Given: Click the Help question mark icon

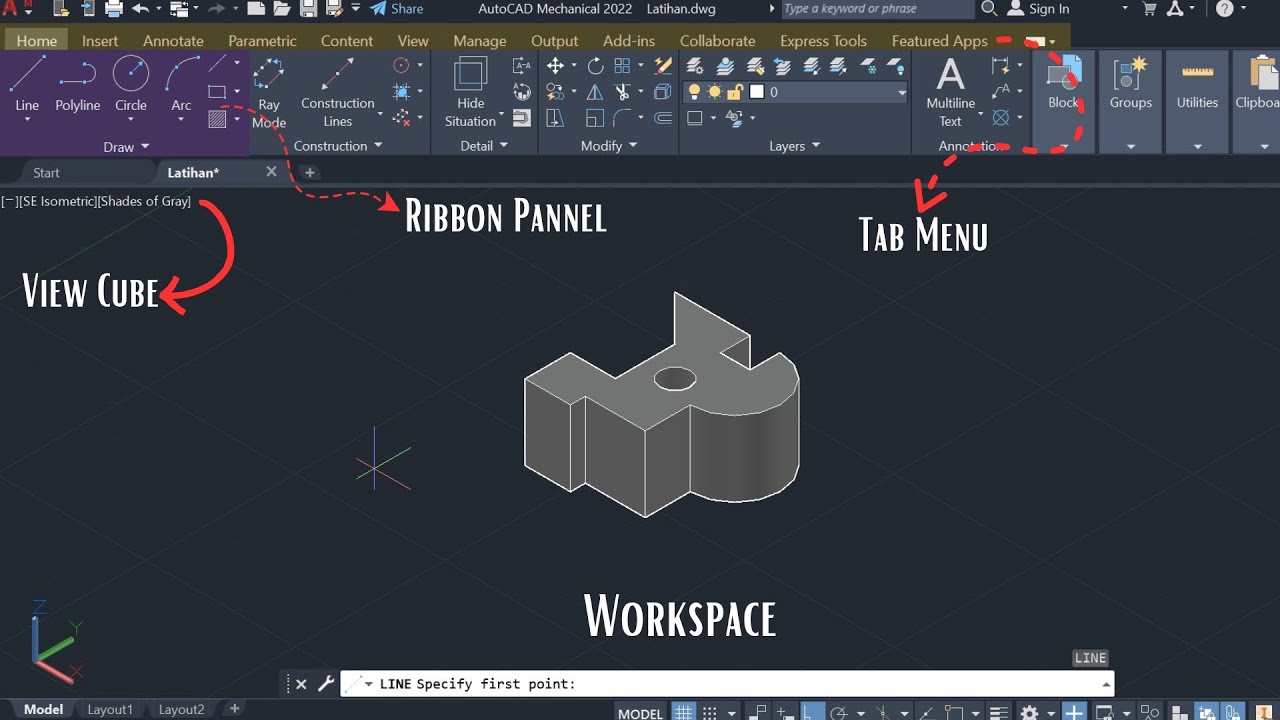Looking at the screenshot, I should (x=1225, y=9).
